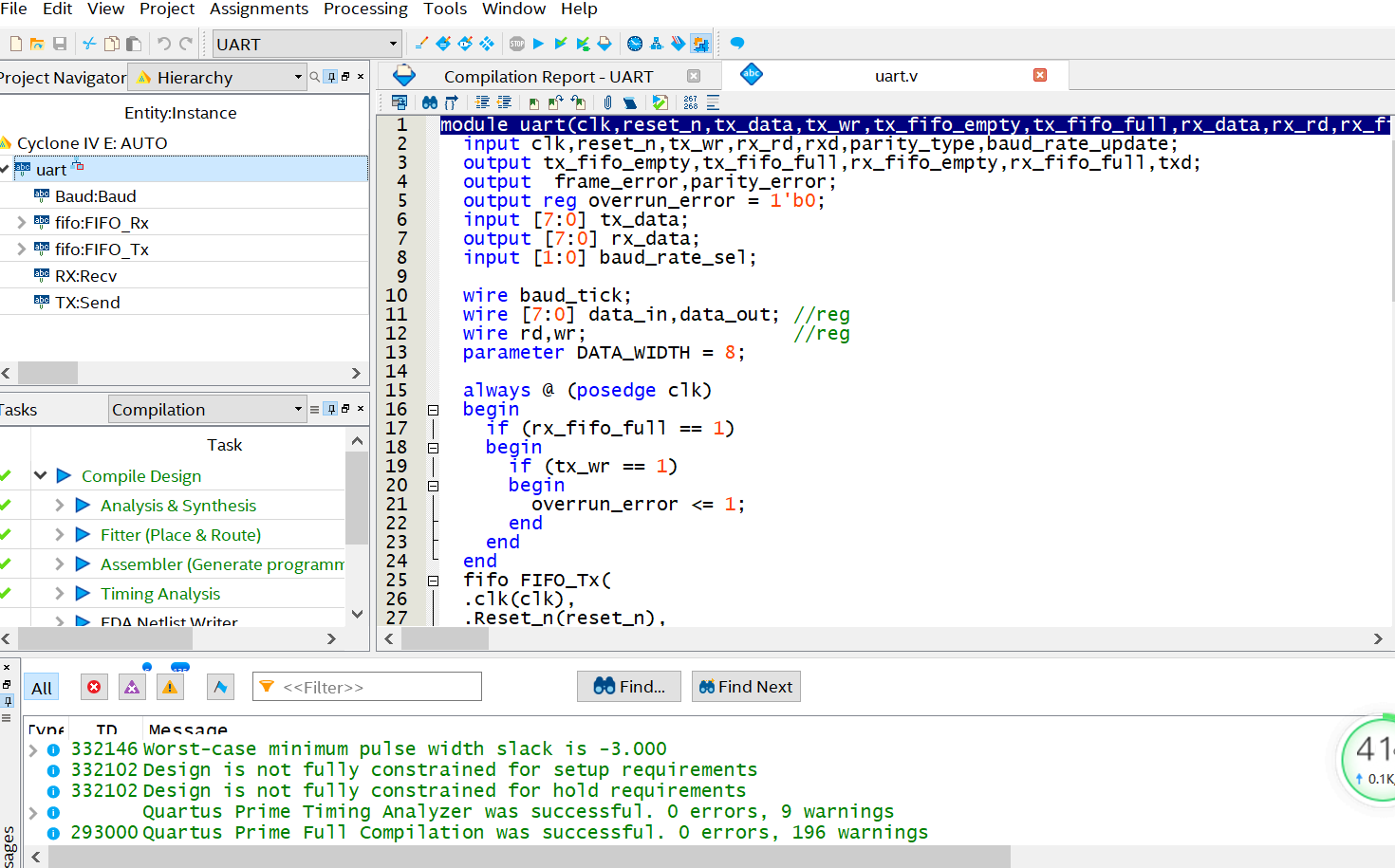The width and height of the screenshot is (1395, 868).
Task: Cut selection using the scissors icon
Action: tap(89, 44)
